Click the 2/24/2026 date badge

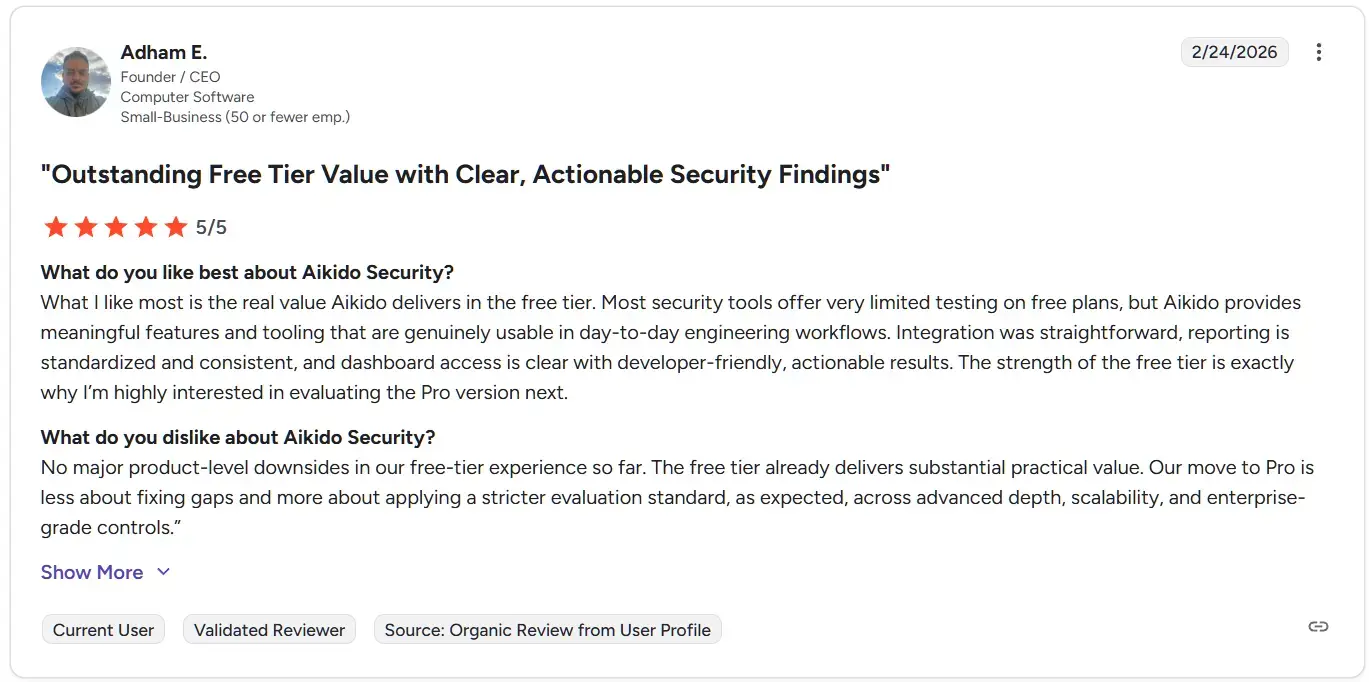pos(1234,52)
